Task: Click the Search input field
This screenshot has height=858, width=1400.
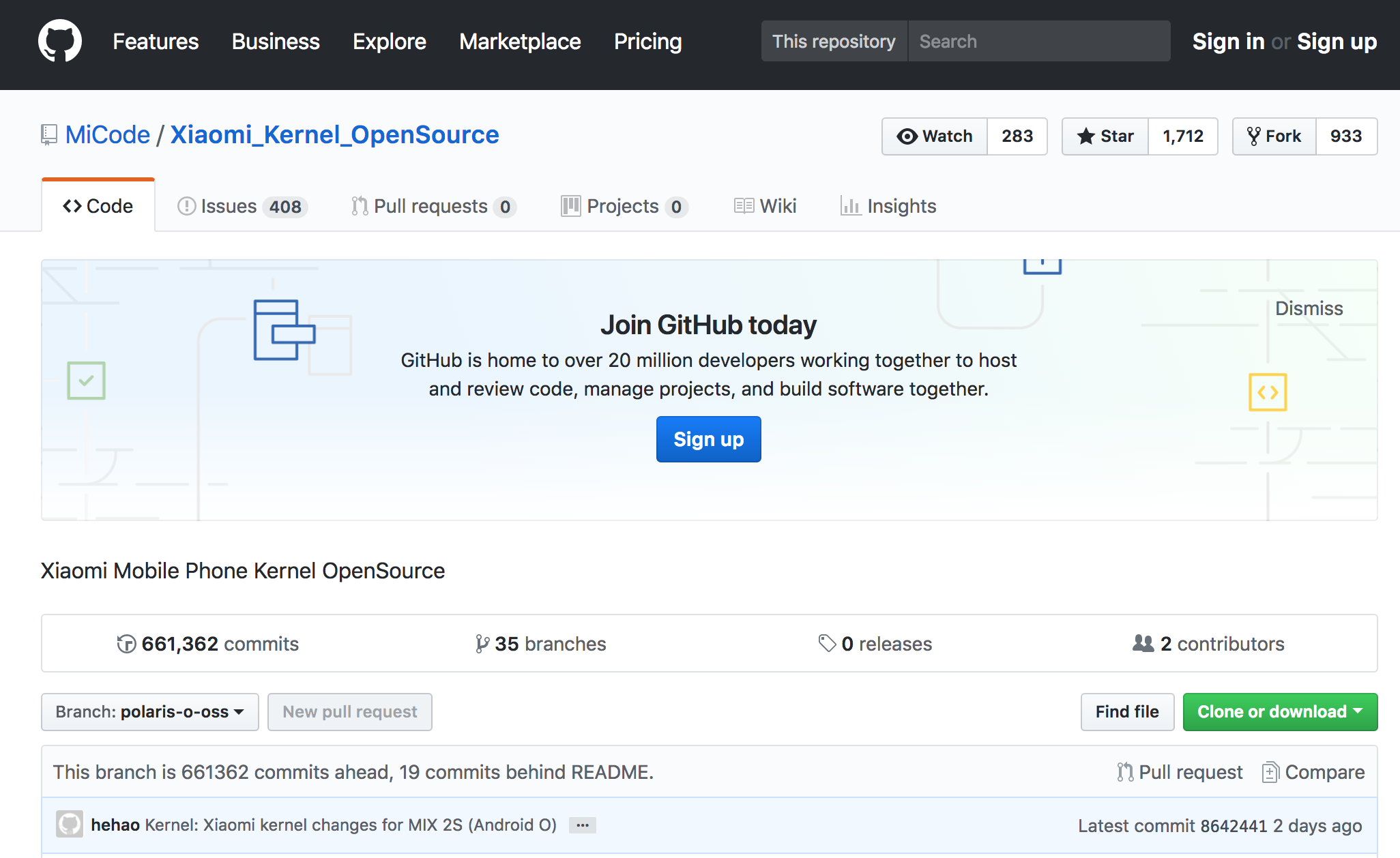Action: click(x=1039, y=41)
